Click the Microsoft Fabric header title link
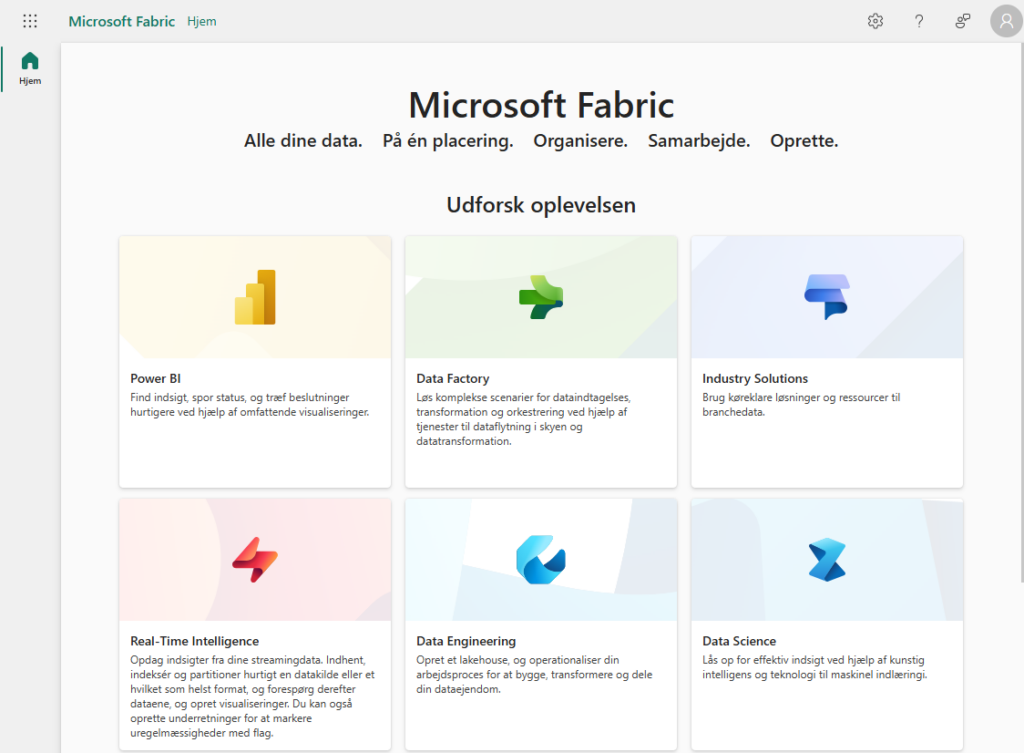This screenshot has height=753, width=1024. tap(121, 22)
